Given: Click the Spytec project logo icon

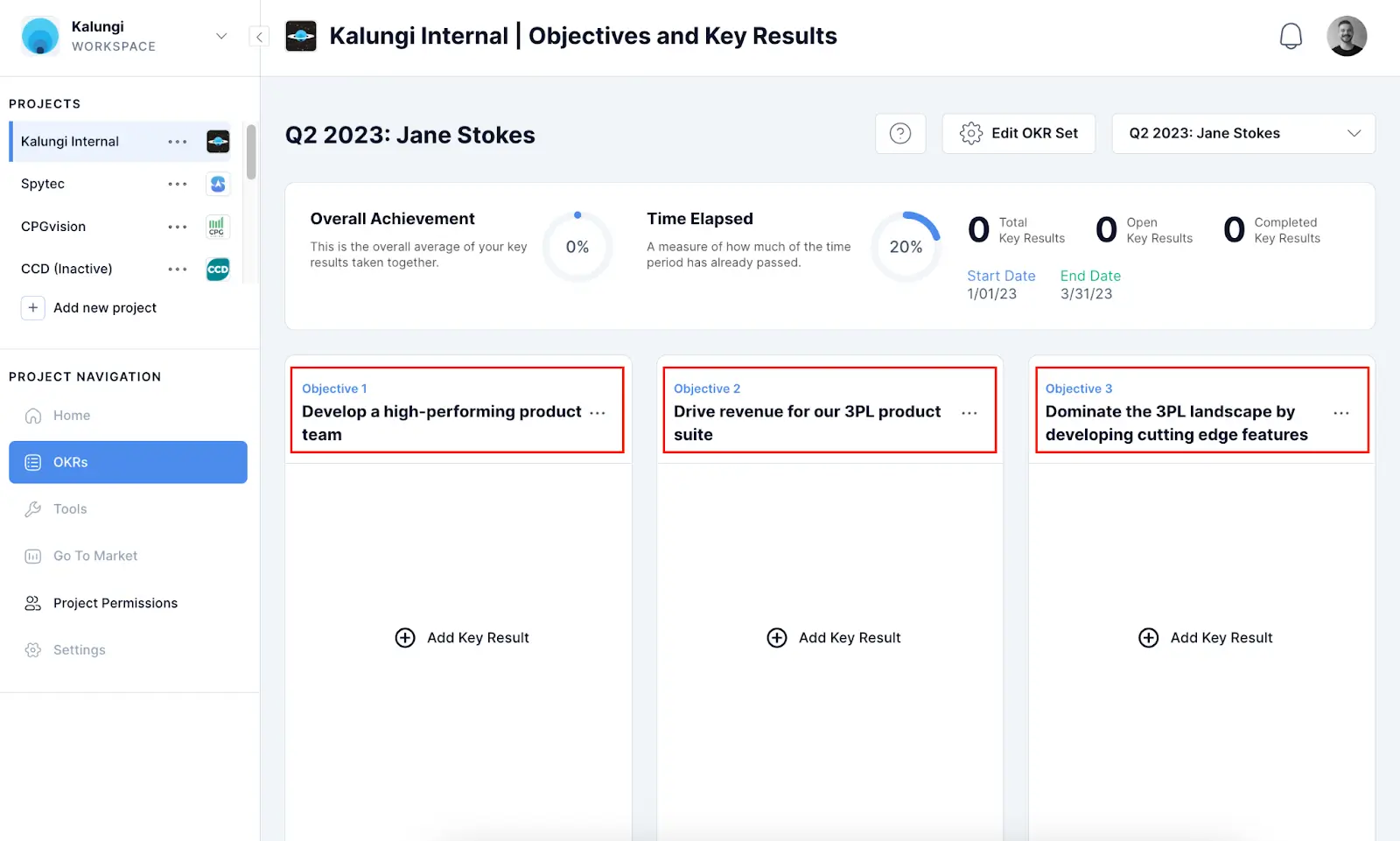Looking at the screenshot, I should coord(218,184).
